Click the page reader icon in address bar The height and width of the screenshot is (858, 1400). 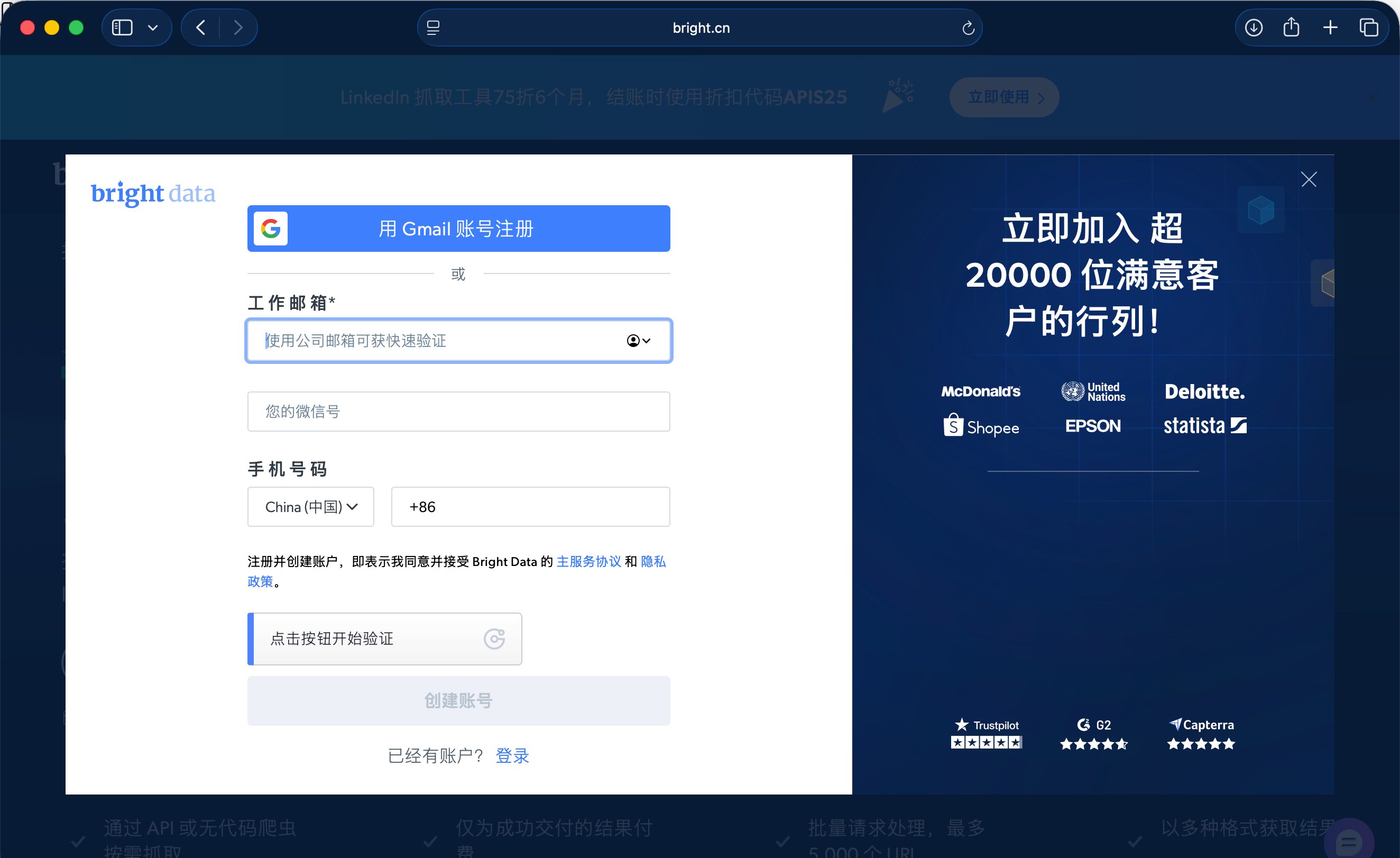[433, 28]
